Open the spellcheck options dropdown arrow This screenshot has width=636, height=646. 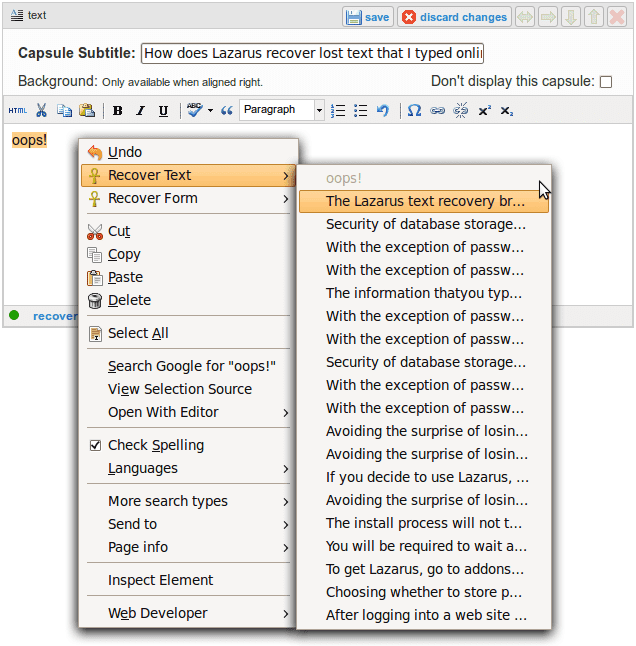click(210, 110)
